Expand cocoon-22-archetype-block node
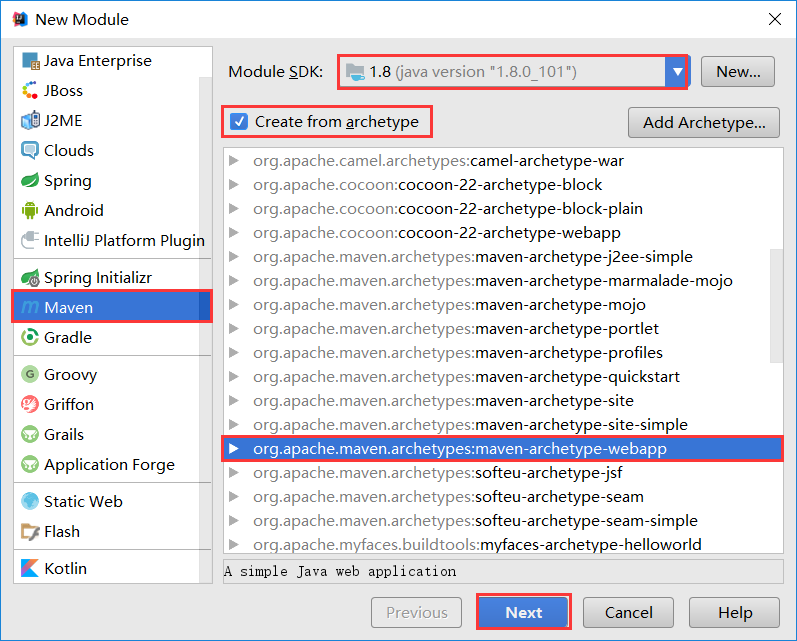Screen dimensions: 797x641 point(234,185)
